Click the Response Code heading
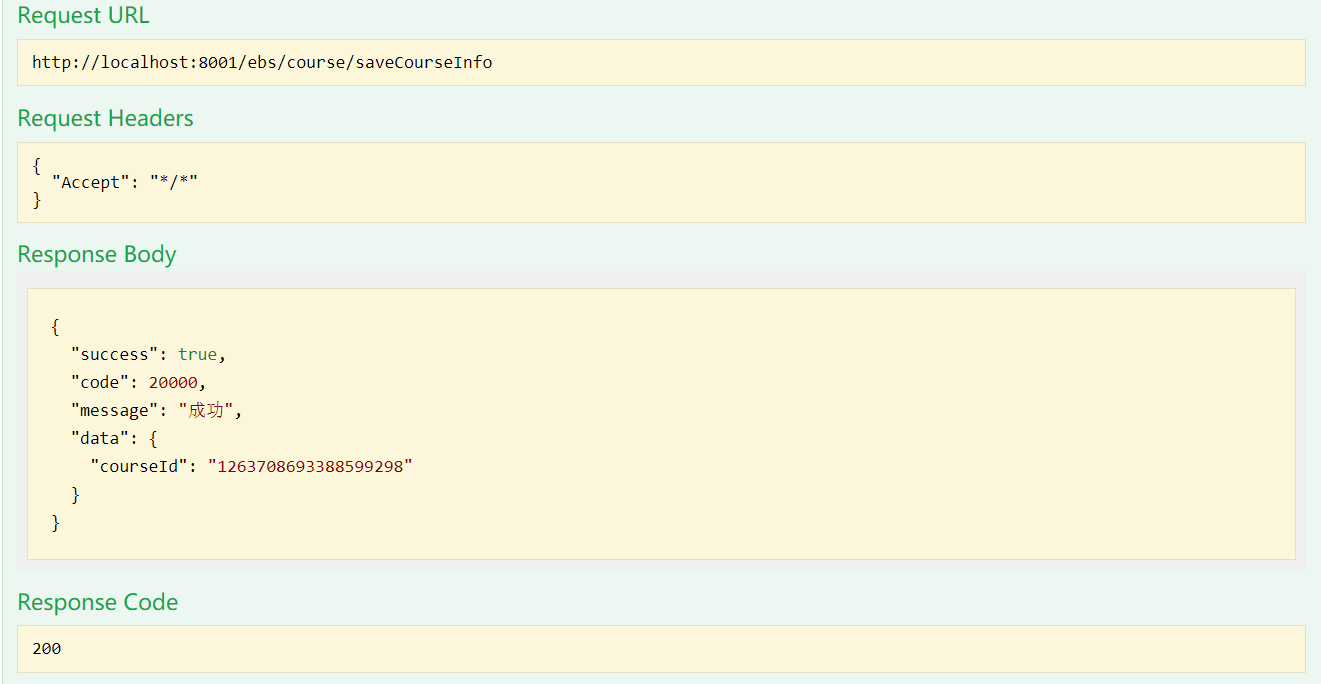This screenshot has height=684, width=1321. (x=97, y=602)
